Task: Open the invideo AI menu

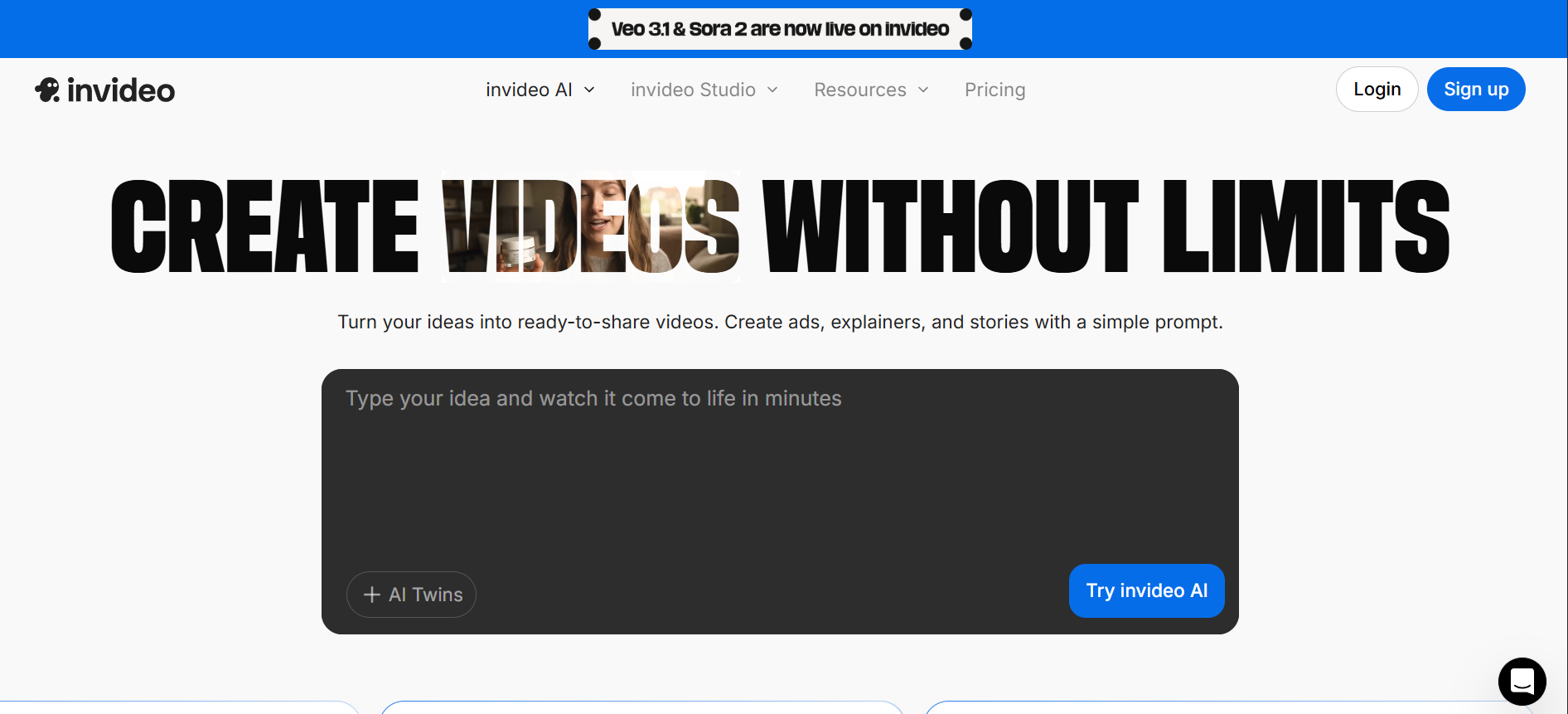Action: pos(529,90)
